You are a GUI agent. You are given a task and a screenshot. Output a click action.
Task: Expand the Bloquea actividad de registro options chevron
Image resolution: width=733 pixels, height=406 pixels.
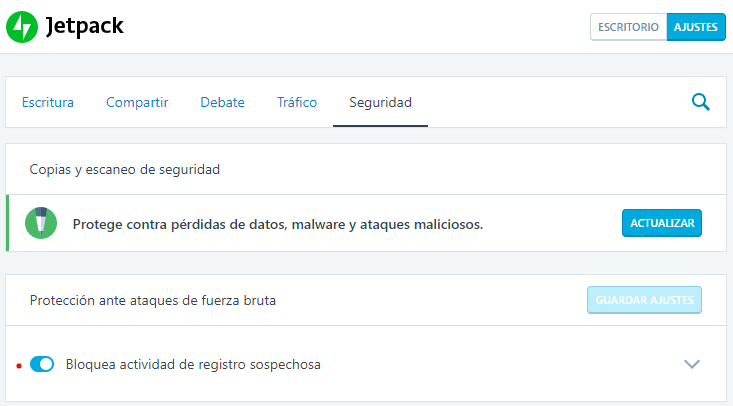692,364
